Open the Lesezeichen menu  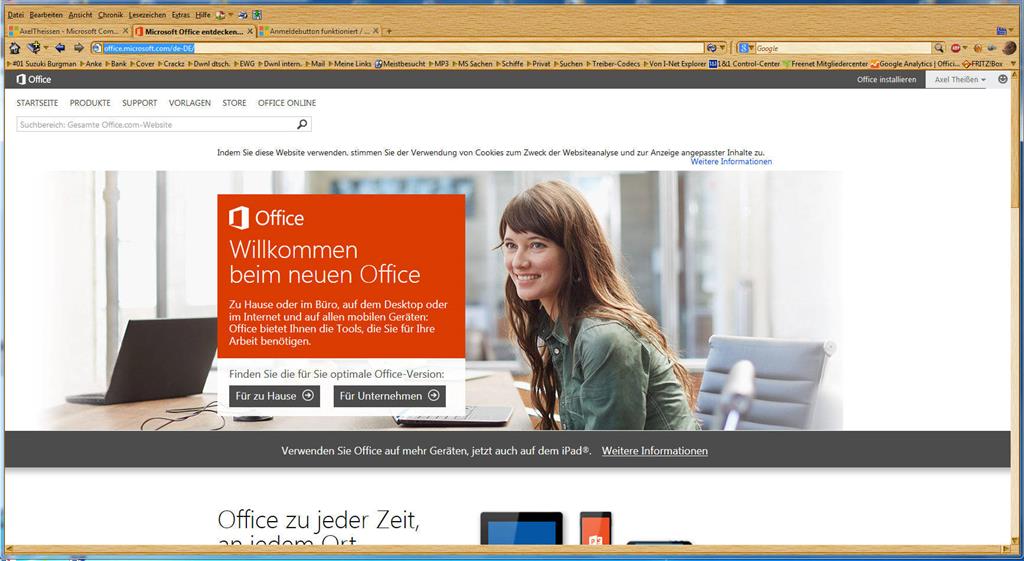click(x=147, y=14)
